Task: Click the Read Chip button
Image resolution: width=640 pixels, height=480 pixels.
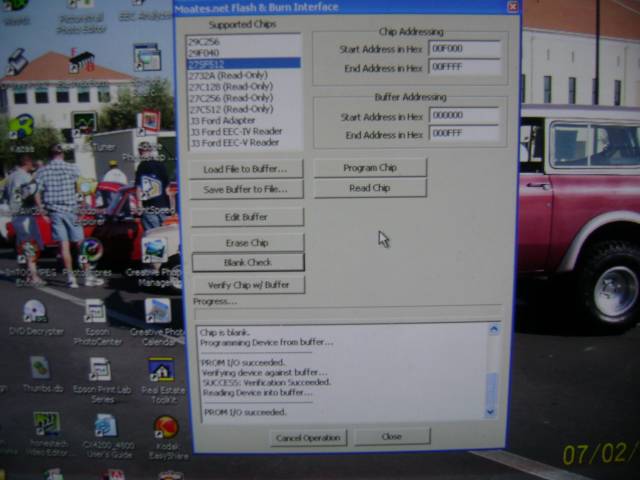Action: tap(370, 188)
